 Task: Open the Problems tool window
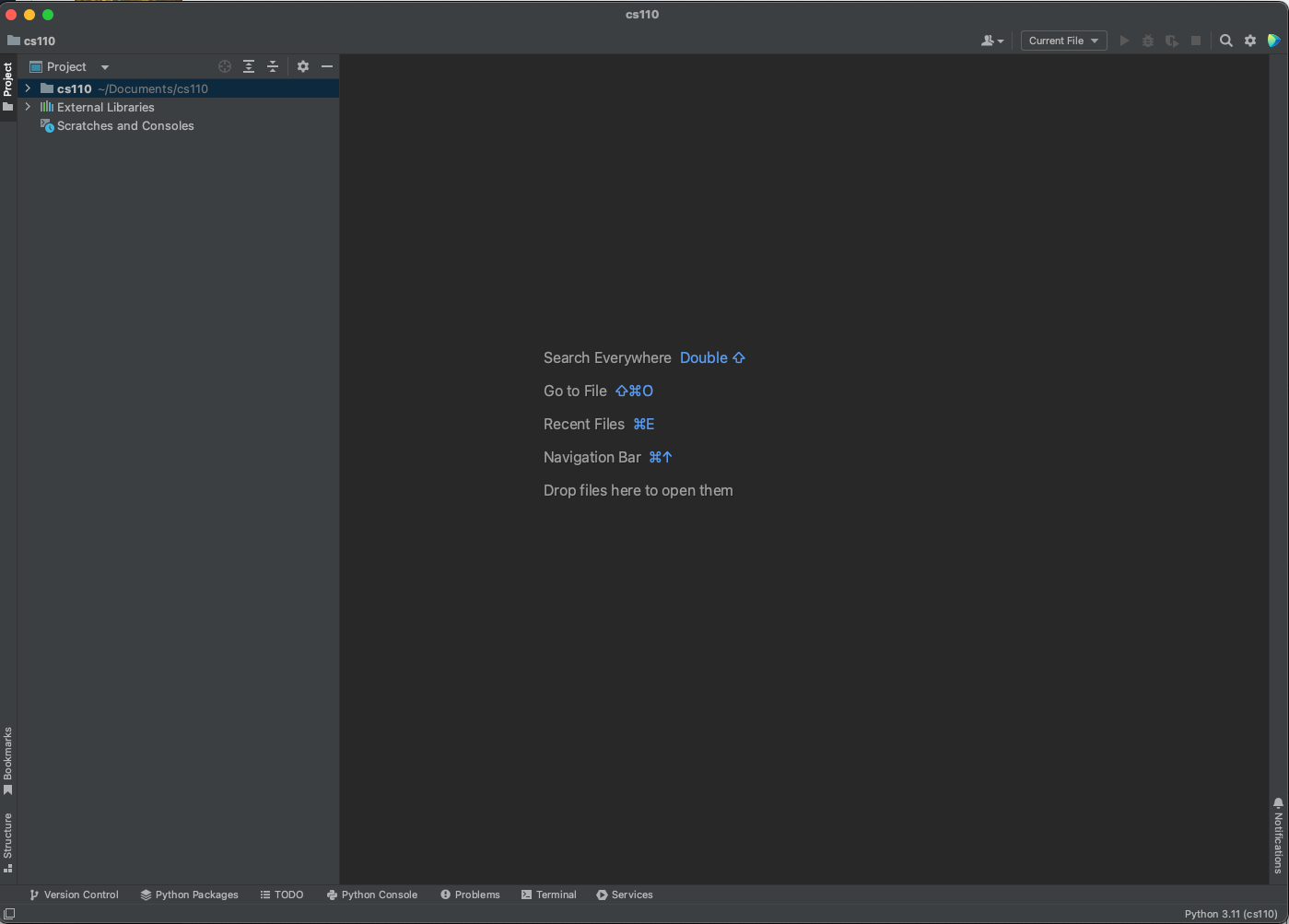click(470, 895)
